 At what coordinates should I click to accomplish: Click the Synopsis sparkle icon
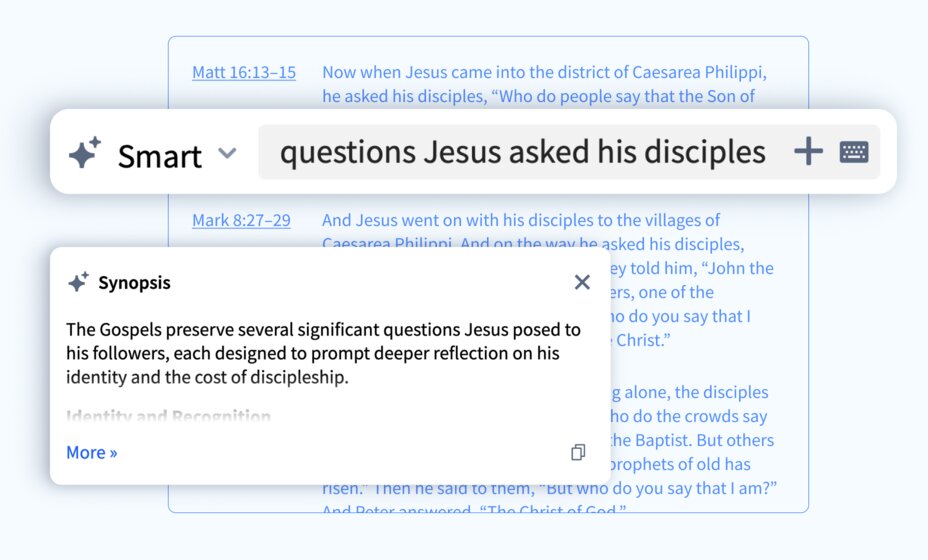click(78, 283)
